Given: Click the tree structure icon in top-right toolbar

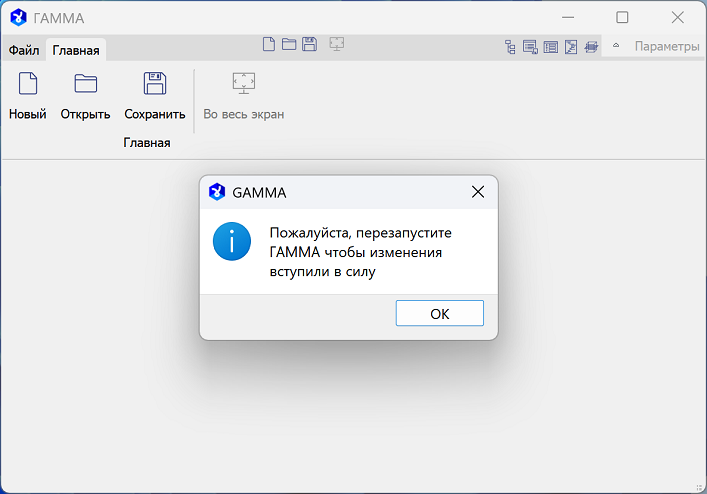Looking at the screenshot, I should click(510, 46).
